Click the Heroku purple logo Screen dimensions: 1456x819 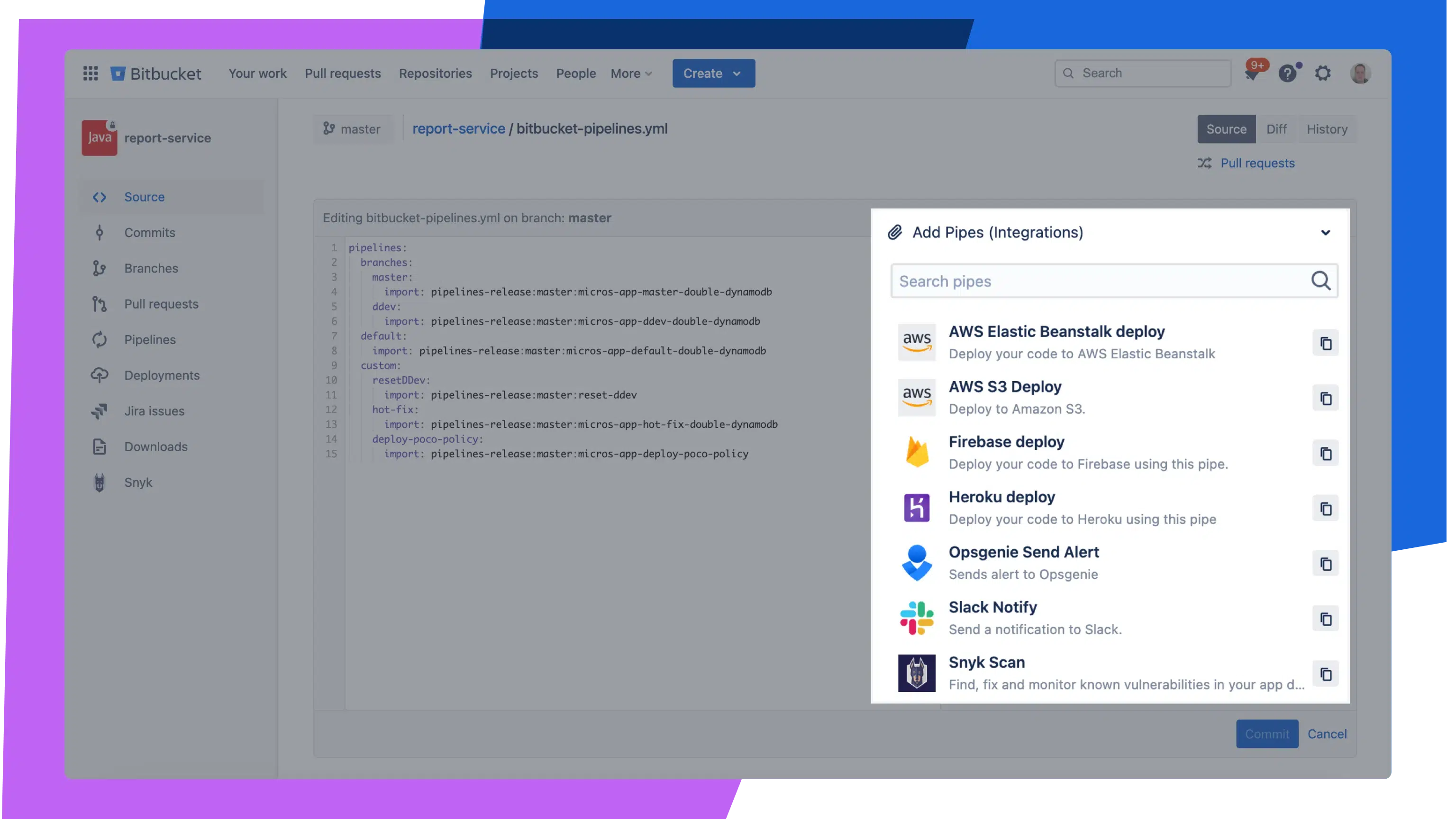917,508
